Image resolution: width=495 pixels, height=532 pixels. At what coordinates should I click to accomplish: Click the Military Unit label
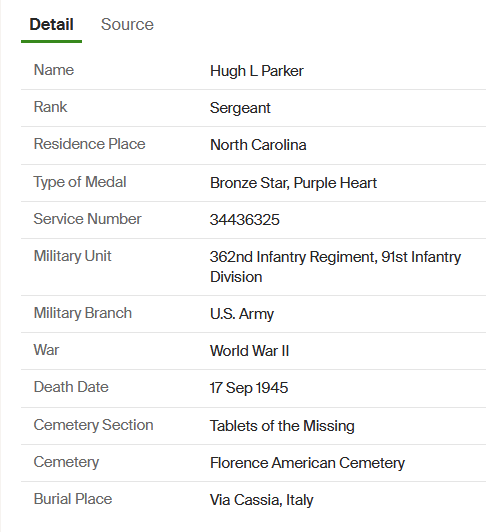coord(72,256)
